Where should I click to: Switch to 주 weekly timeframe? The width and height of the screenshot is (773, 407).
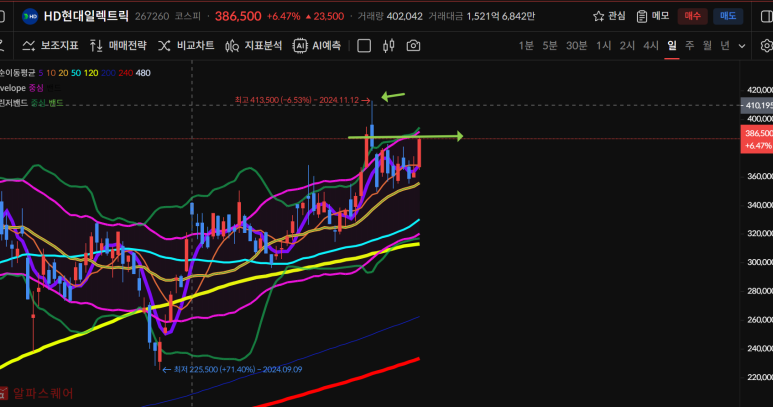pos(689,46)
